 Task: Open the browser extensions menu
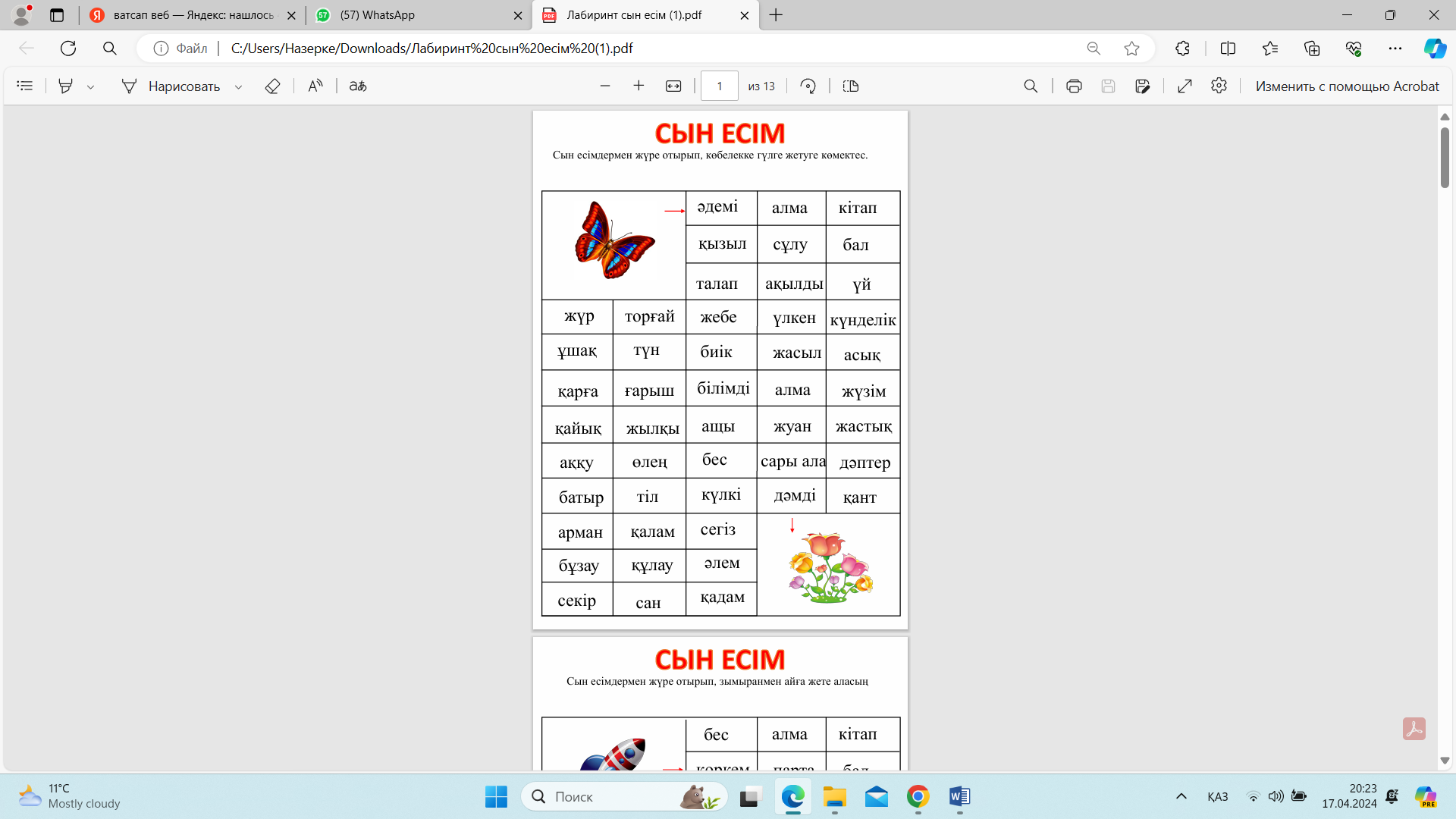(x=1182, y=49)
